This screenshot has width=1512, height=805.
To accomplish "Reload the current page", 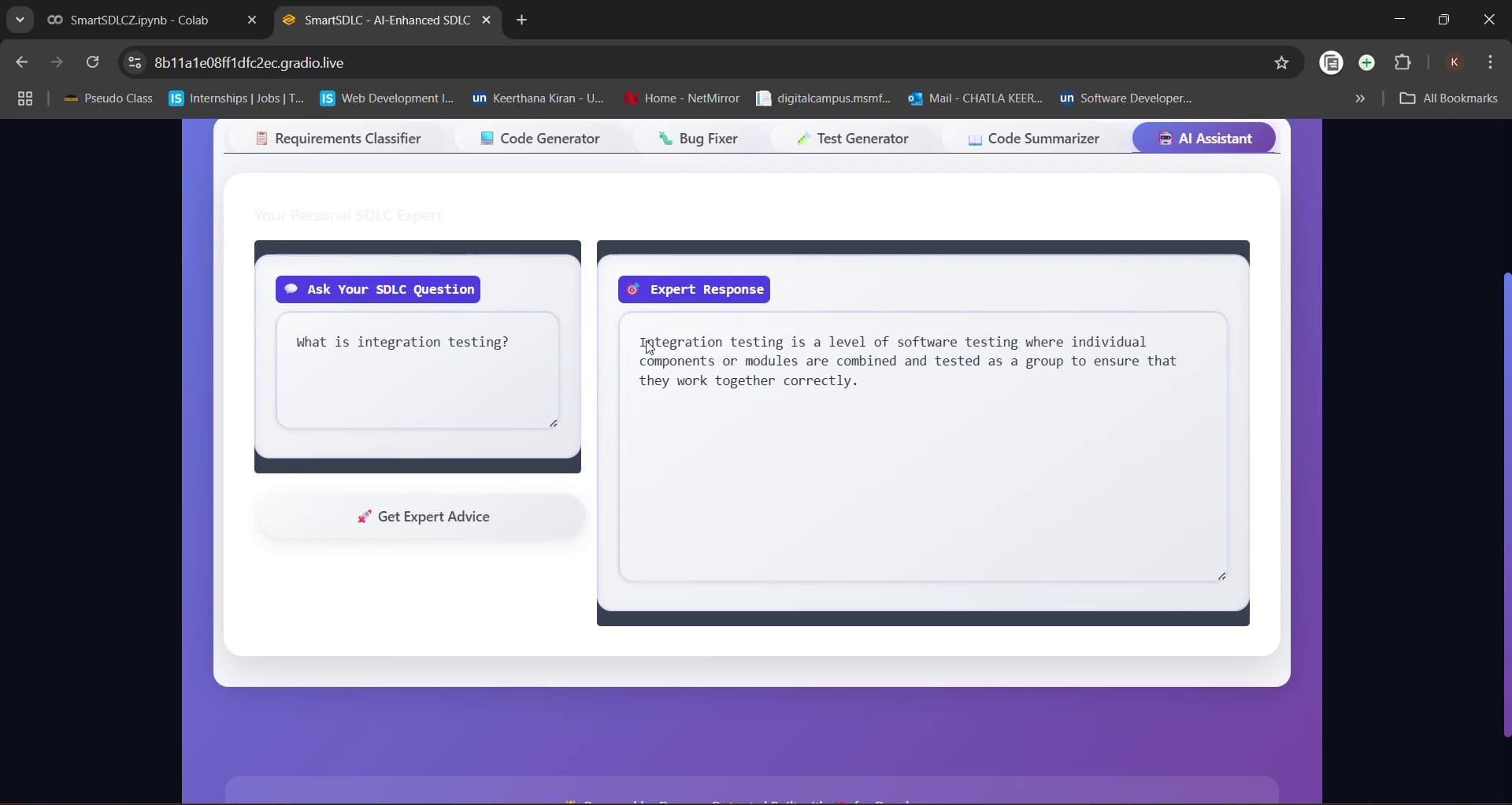I will pos(92,62).
